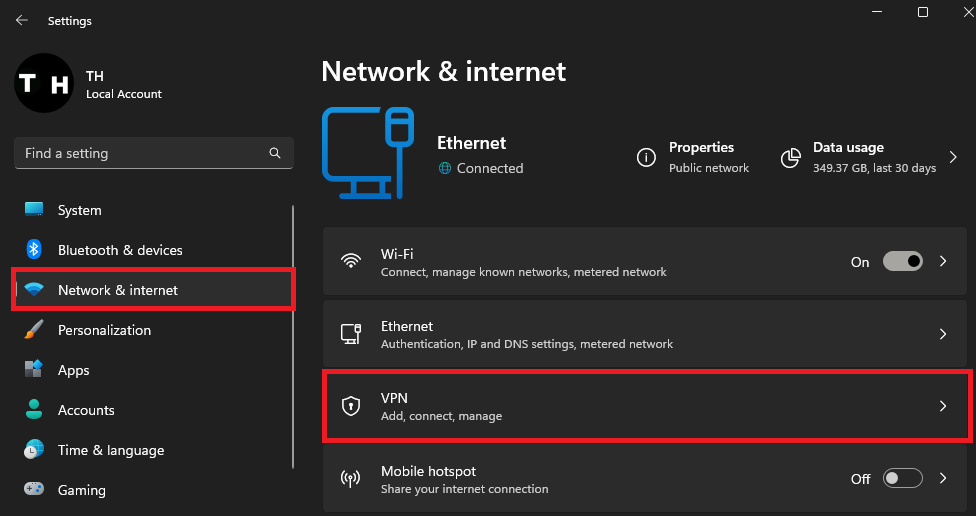
Task: Expand Wi-Fi settings with its chevron
Action: [x=943, y=262]
